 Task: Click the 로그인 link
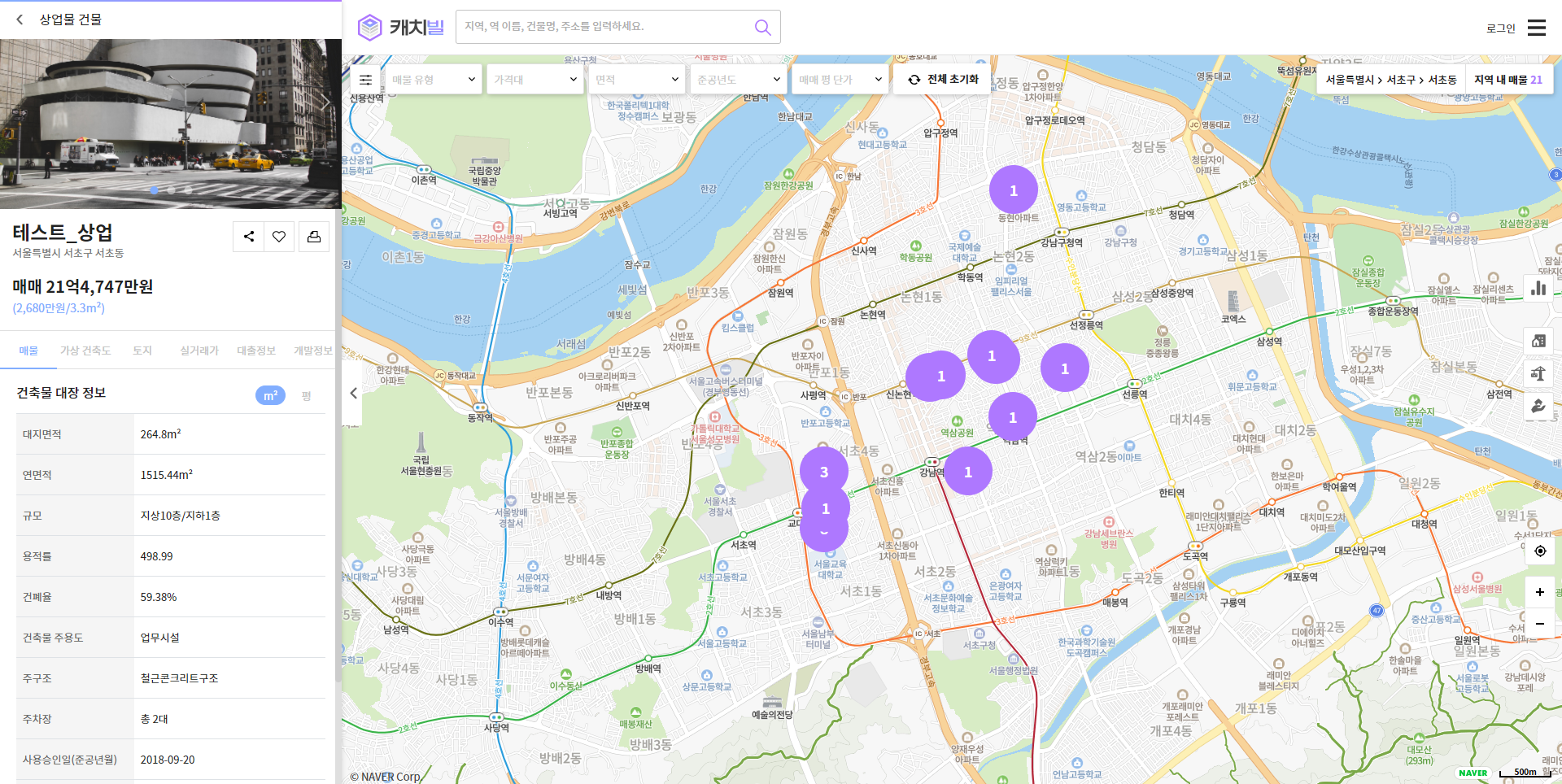(x=1501, y=28)
